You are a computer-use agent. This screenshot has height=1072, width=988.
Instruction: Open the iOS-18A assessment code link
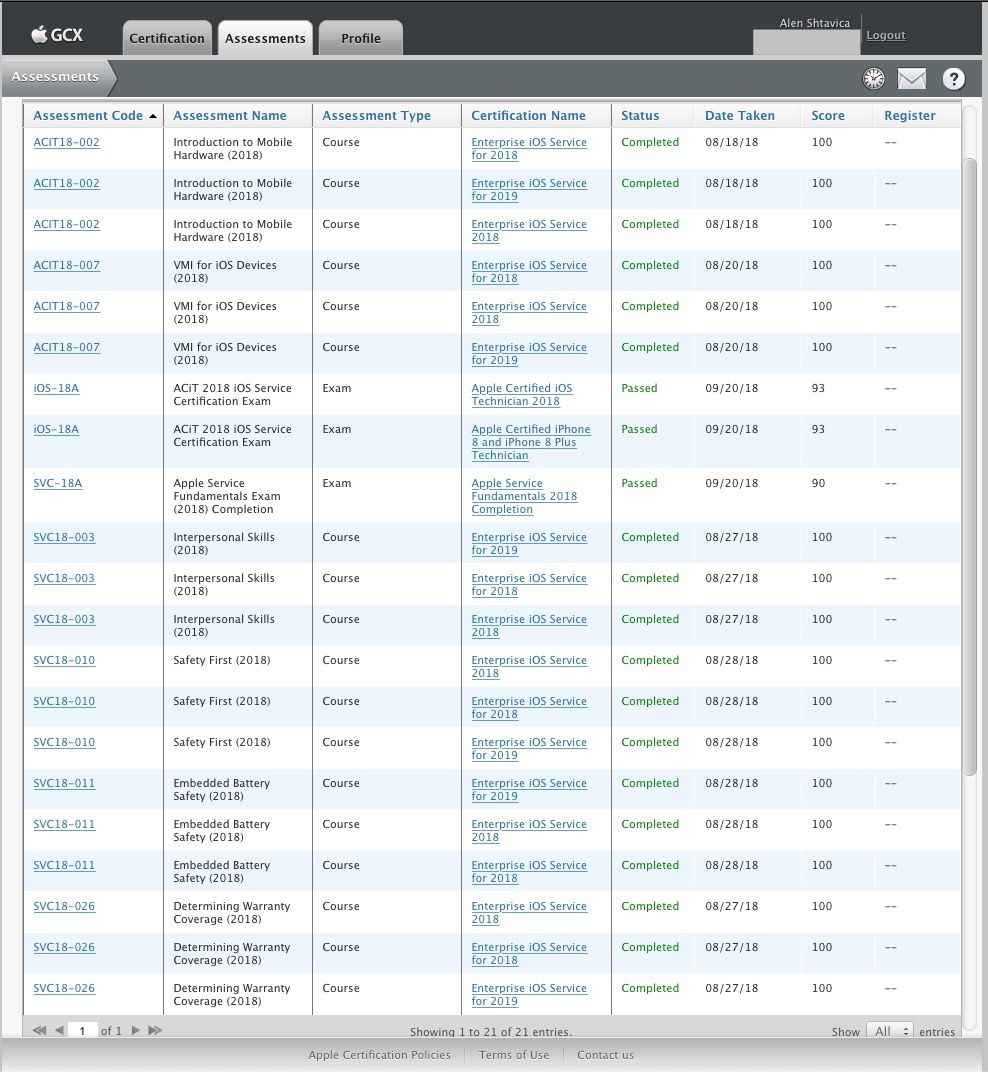56,389
